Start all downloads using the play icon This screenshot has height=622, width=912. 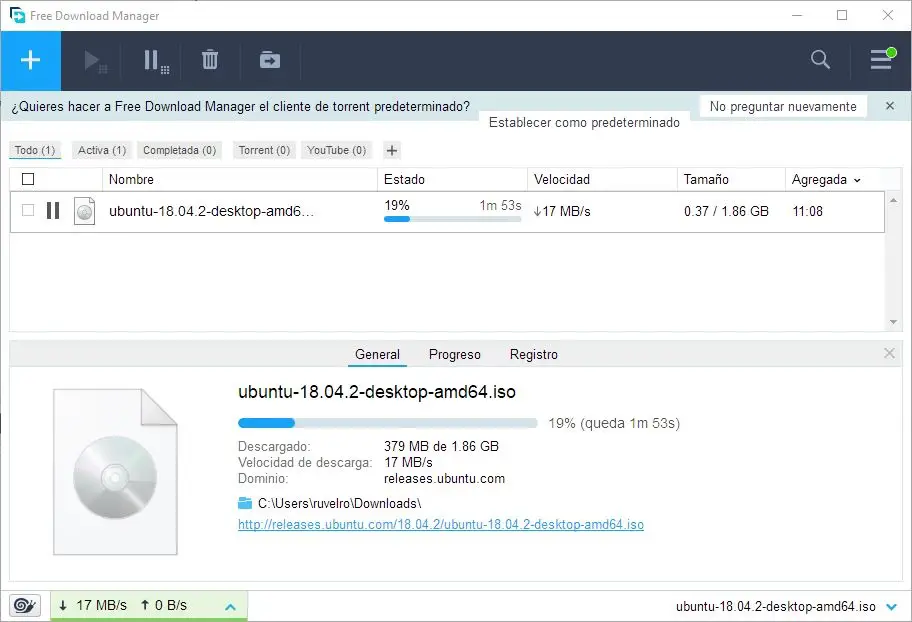tap(95, 61)
